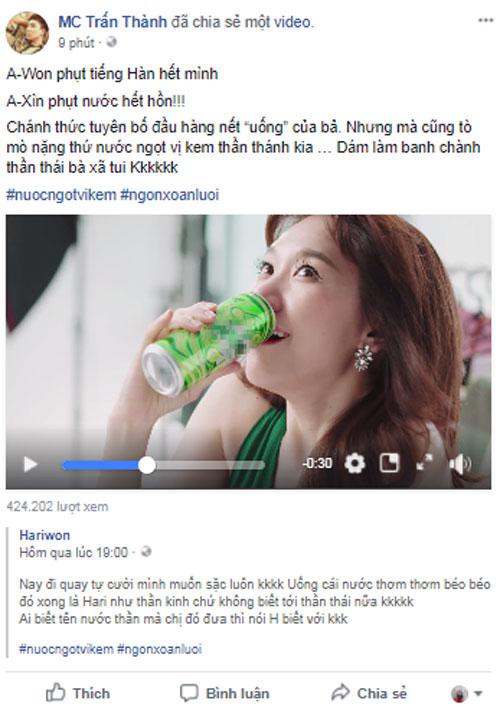Open post options three-dot menu

tap(486, 20)
